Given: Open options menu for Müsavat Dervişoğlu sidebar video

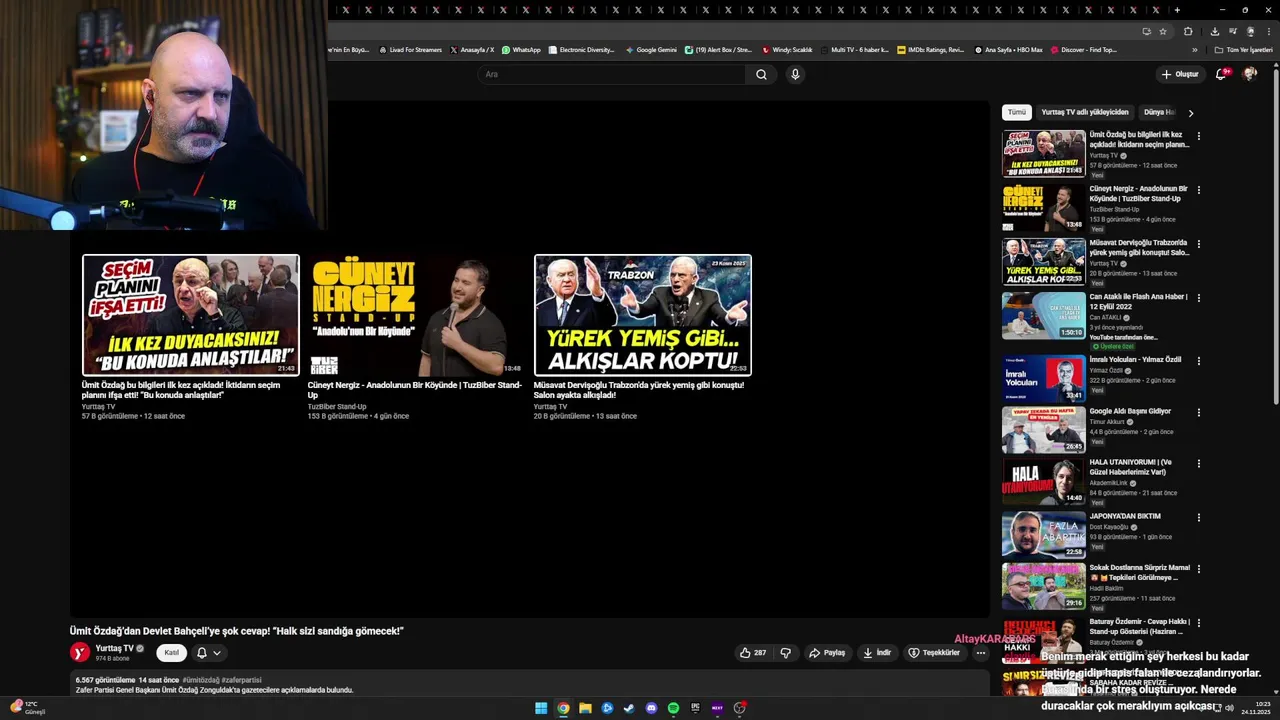Looking at the screenshot, I should (x=1199, y=244).
